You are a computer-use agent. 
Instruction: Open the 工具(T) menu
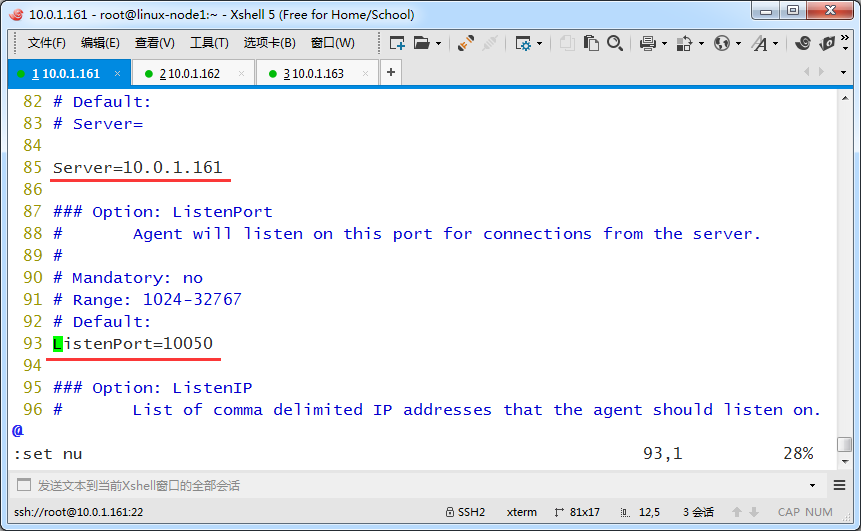[x=209, y=43]
